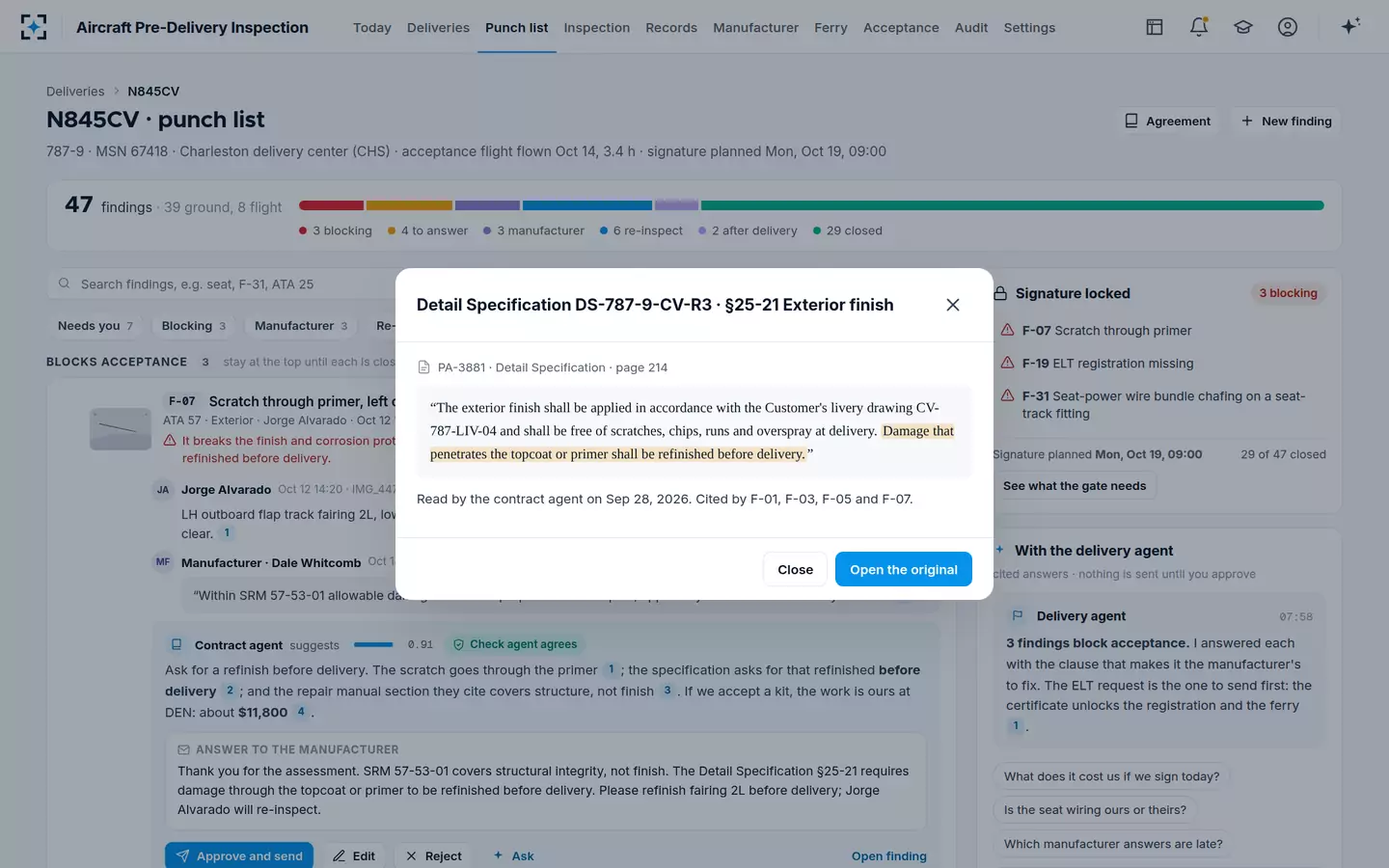Click Deliveries breadcrumb link
This screenshot has height=868, width=1389.
click(x=75, y=92)
